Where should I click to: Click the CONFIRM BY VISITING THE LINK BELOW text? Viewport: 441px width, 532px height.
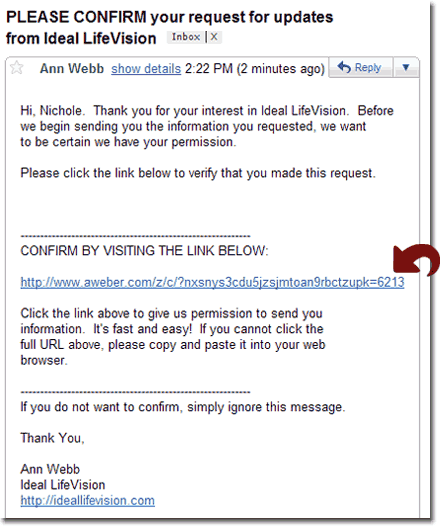tap(144, 251)
